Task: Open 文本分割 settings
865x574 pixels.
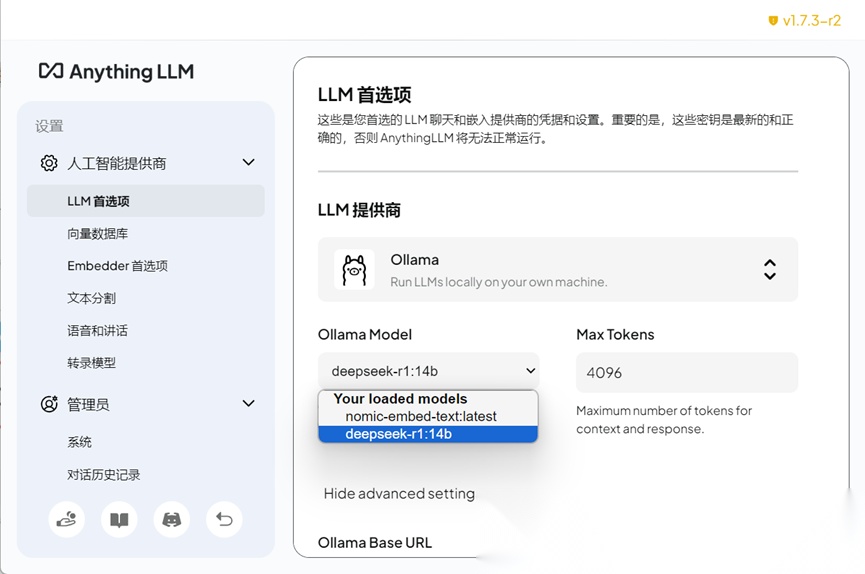Action: pyautogui.click(x=92, y=298)
